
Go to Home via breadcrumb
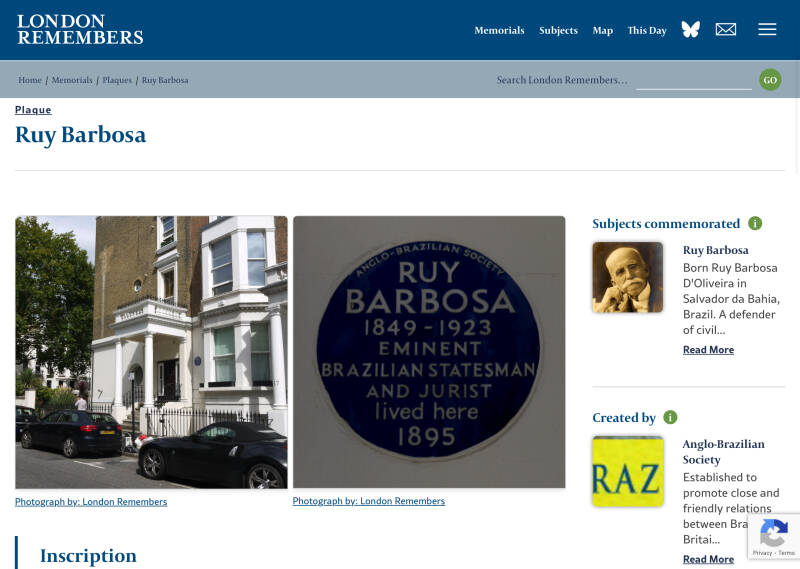tap(30, 80)
